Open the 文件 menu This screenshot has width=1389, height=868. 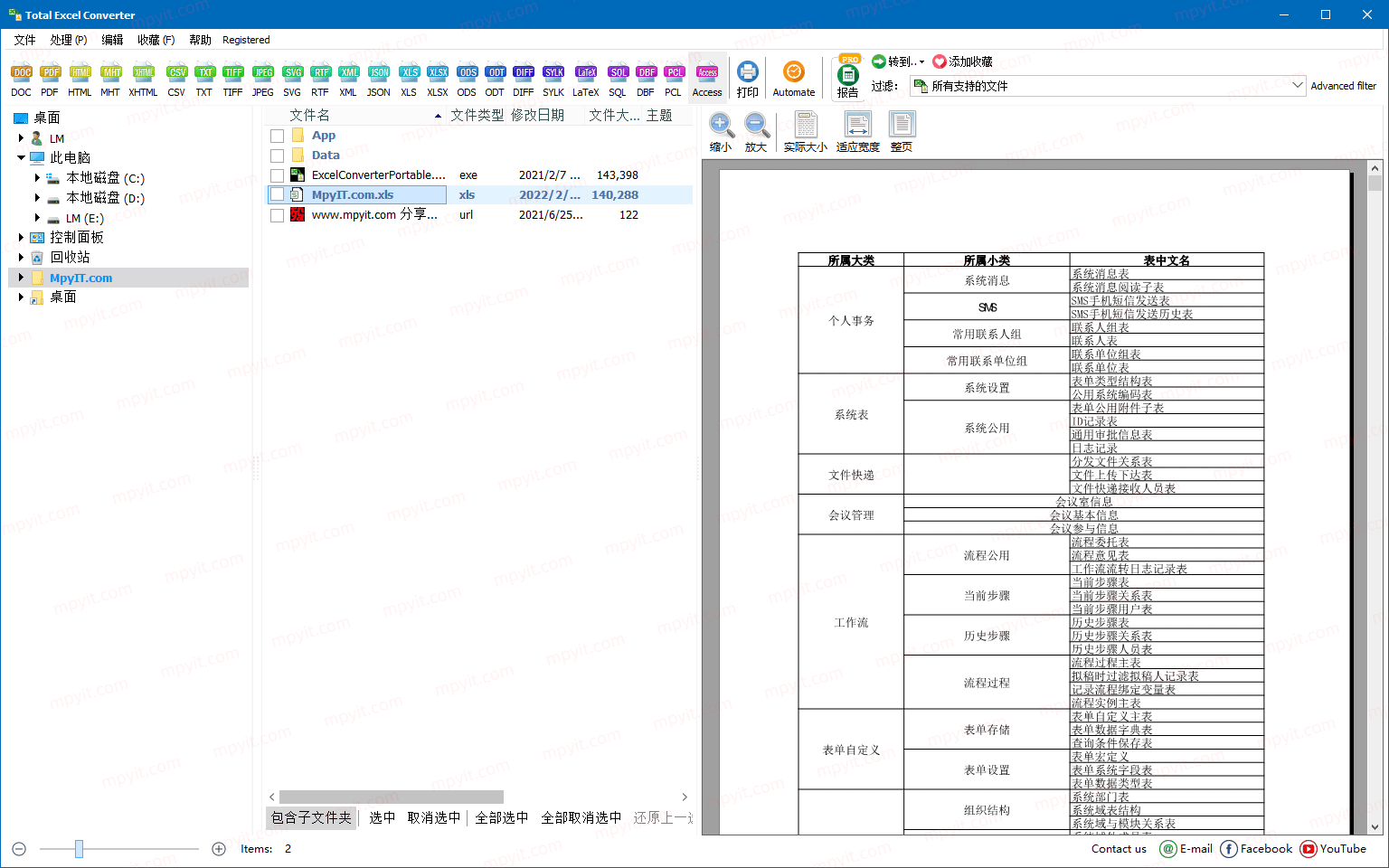point(24,40)
